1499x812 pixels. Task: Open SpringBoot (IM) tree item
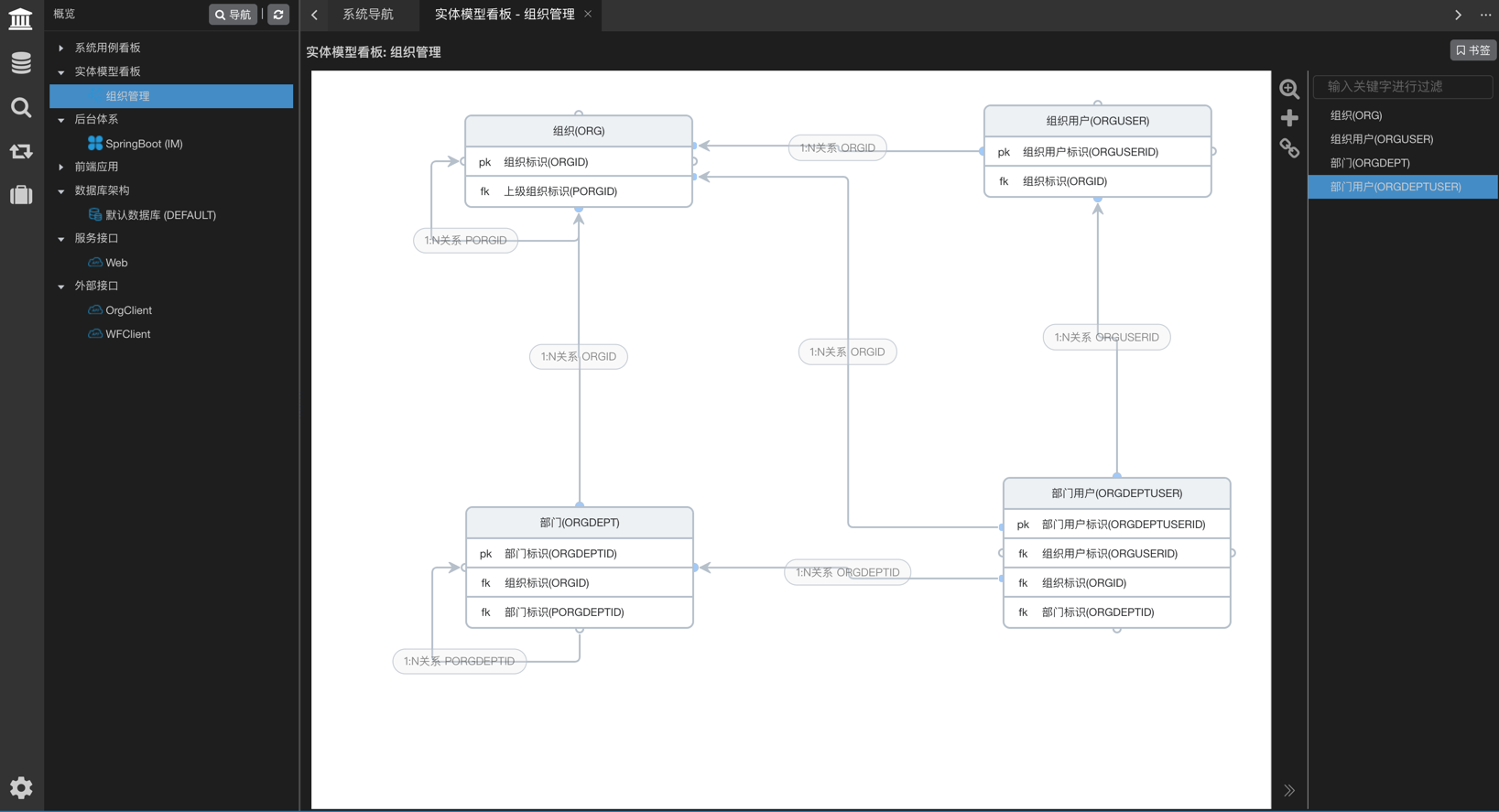144,143
